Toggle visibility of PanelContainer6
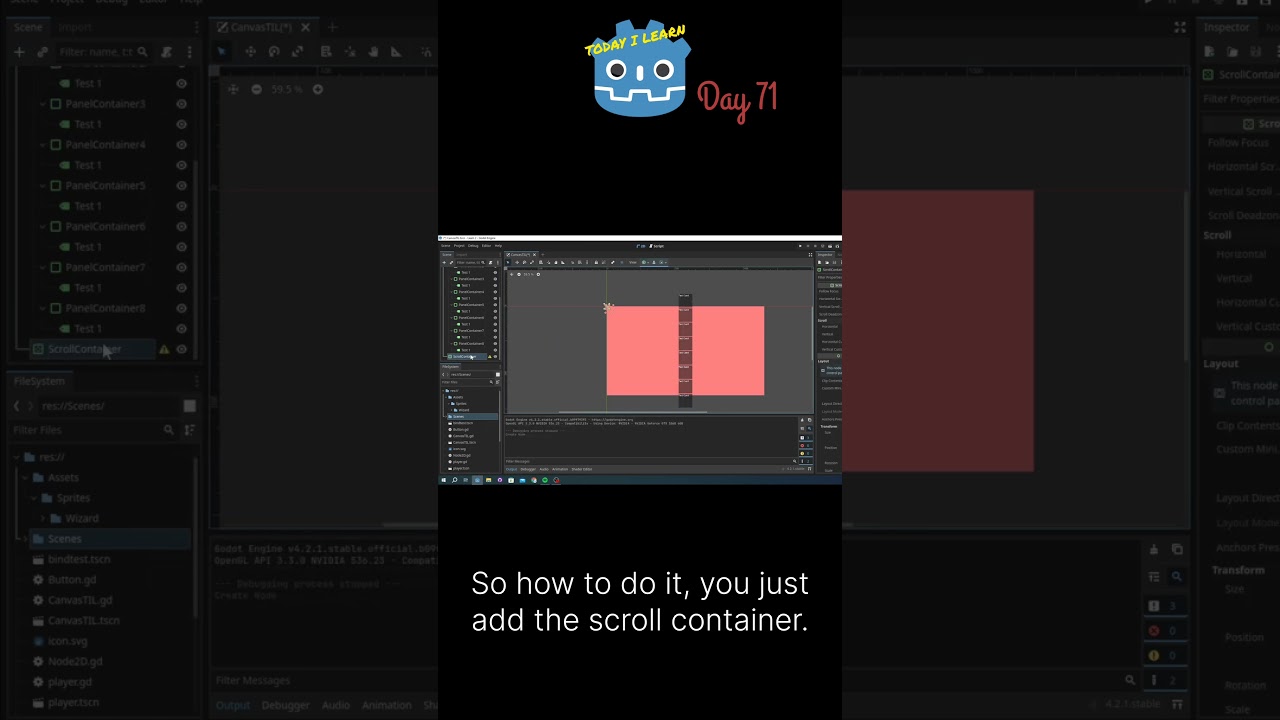 (x=181, y=227)
